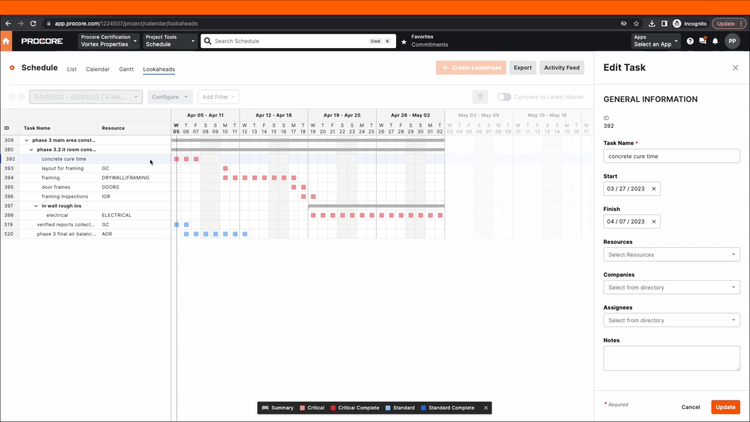Collapse in wall rough ins row
Image resolution: width=750 pixels, height=422 pixels.
click(36, 206)
